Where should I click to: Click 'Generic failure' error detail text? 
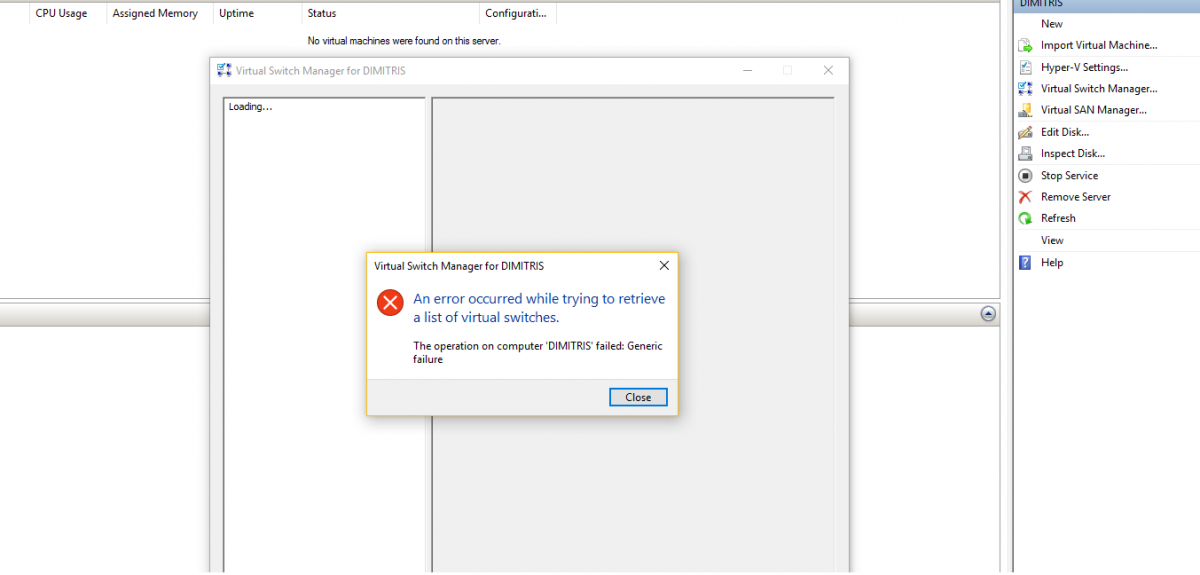pyautogui.click(x=538, y=353)
